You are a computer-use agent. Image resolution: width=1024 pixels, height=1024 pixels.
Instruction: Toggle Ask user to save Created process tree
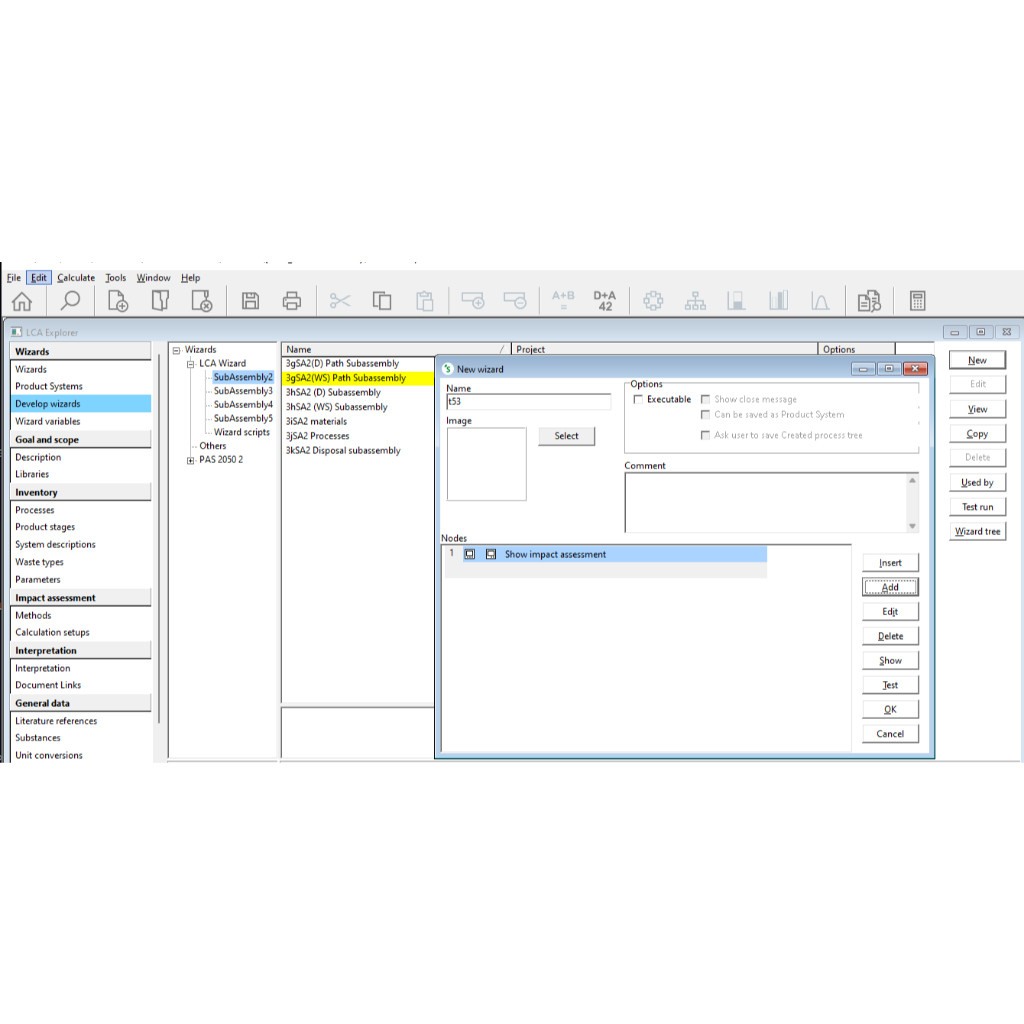click(x=705, y=435)
